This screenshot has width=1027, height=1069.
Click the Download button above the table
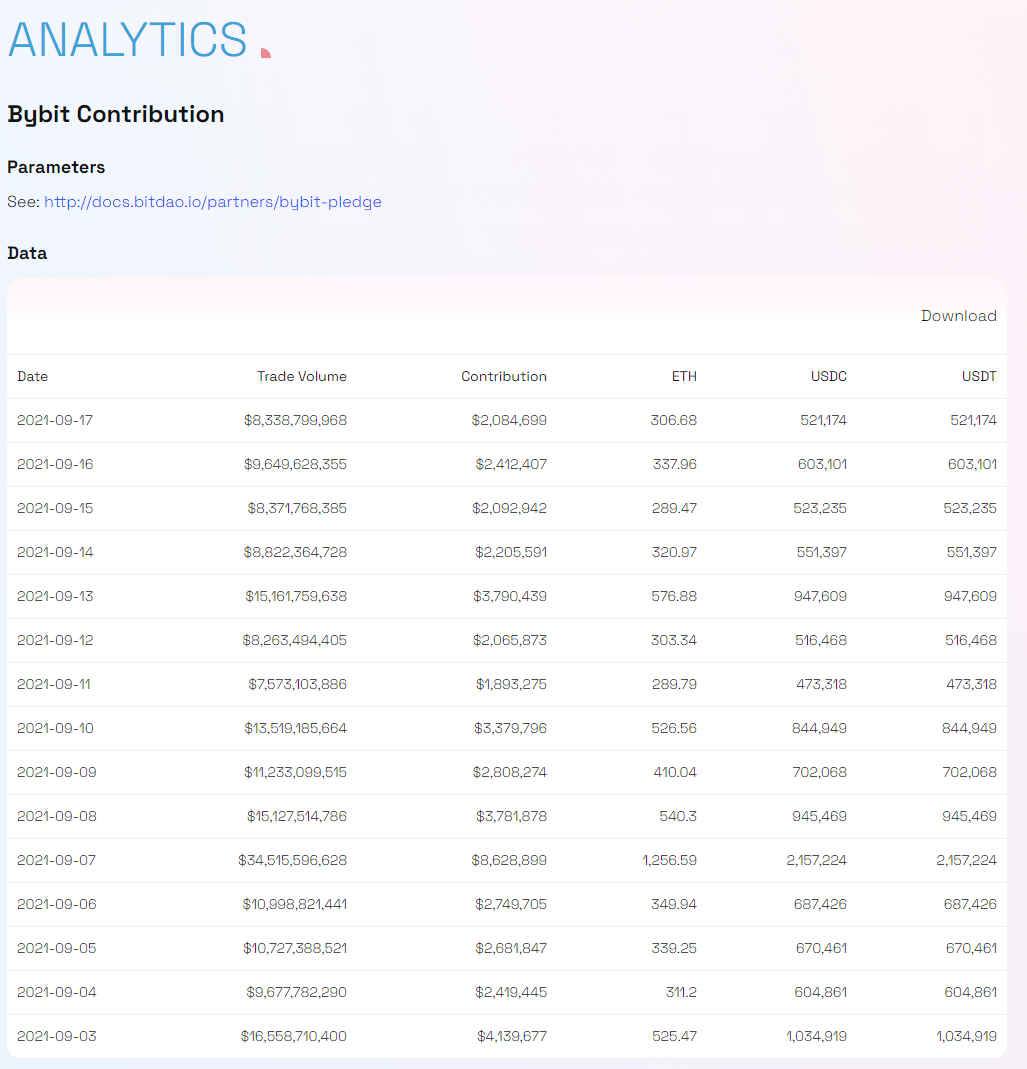point(959,316)
